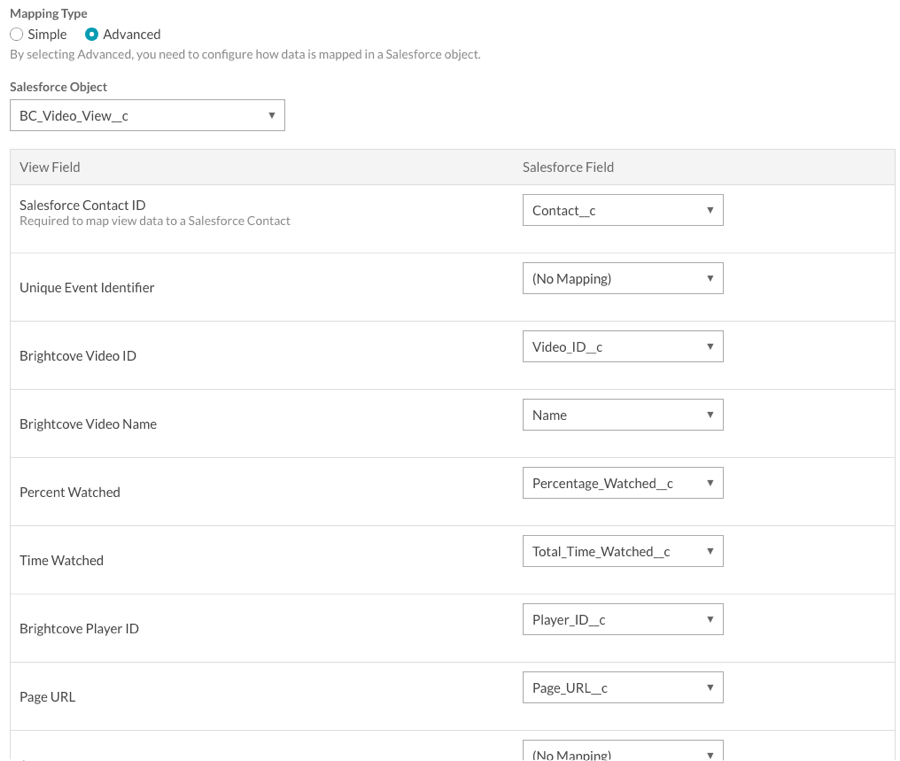This screenshot has height=761, width=900.
Task: Click the Time Watched label
Action: (x=61, y=561)
